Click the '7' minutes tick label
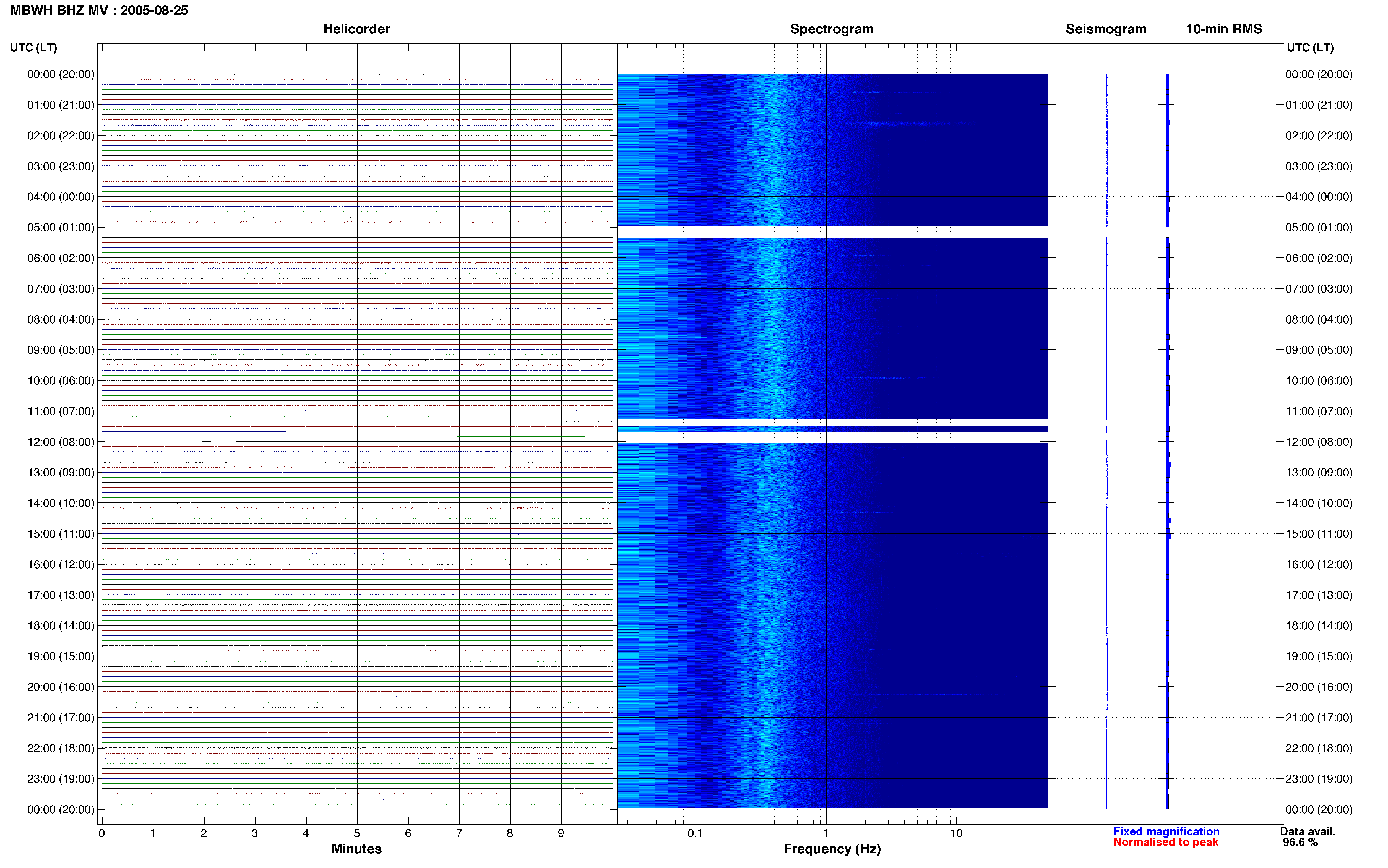The width and height of the screenshot is (1388, 868). pyautogui.click(x=459, y=833)
